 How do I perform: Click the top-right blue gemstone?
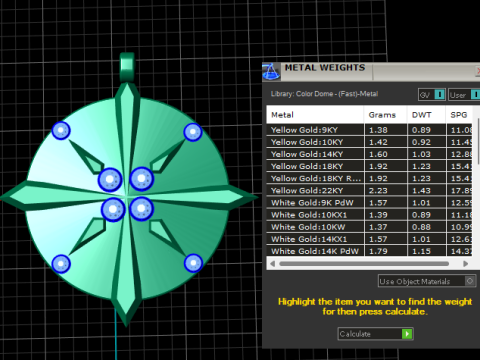tap(193, 132)
